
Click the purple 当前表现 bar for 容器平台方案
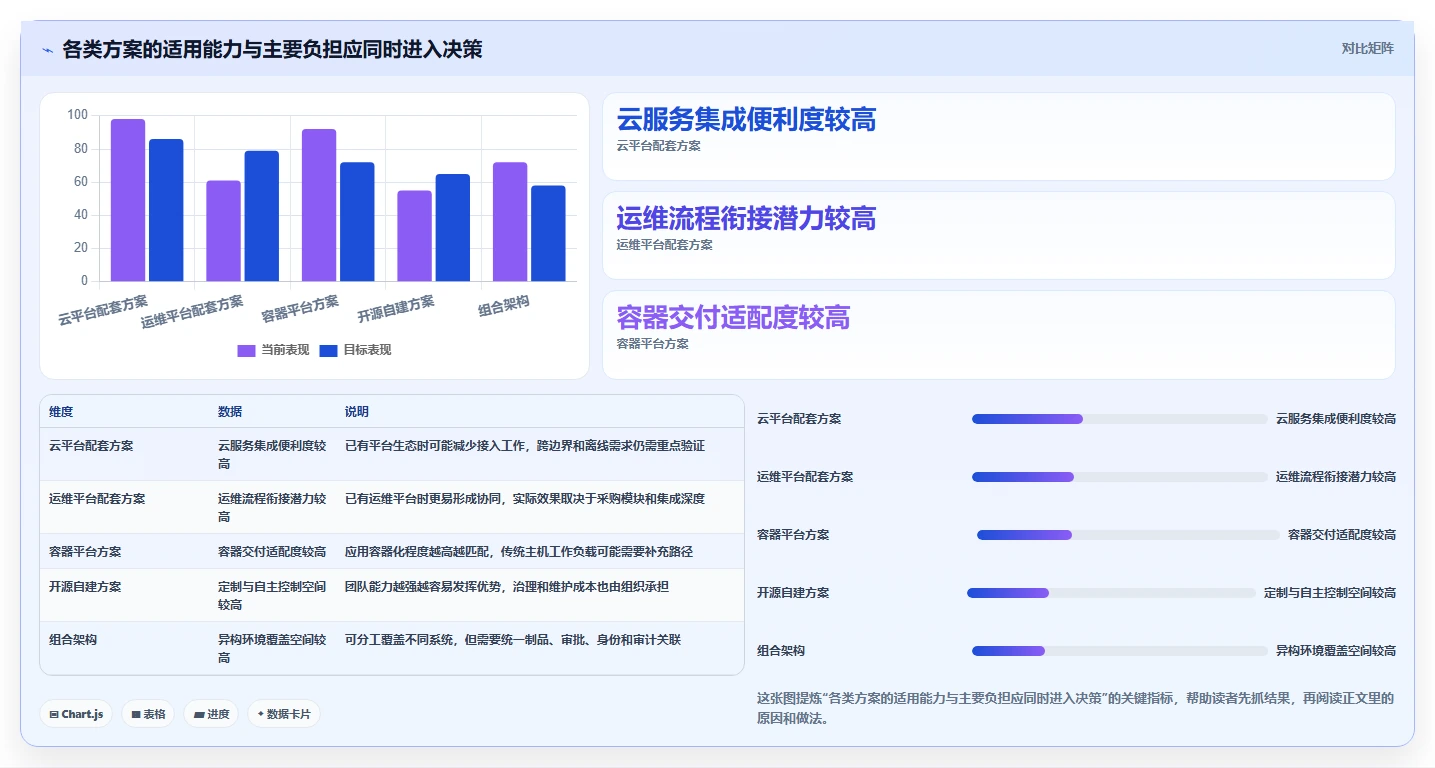(x=319, y=205)
